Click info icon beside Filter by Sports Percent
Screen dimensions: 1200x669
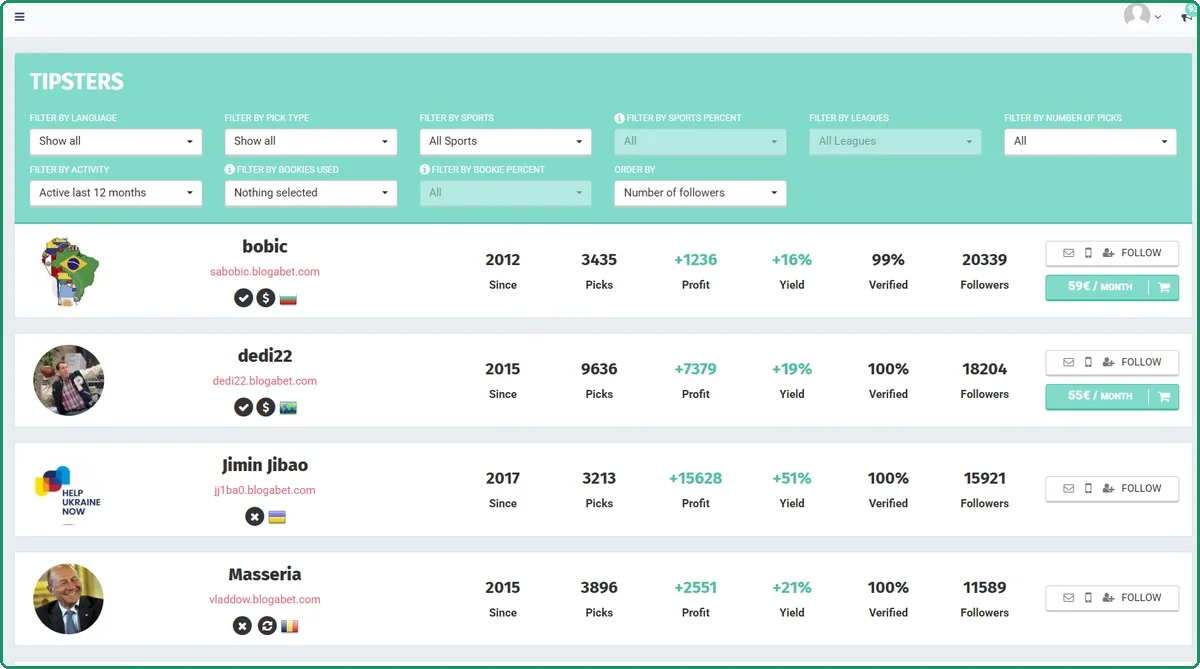619,118
